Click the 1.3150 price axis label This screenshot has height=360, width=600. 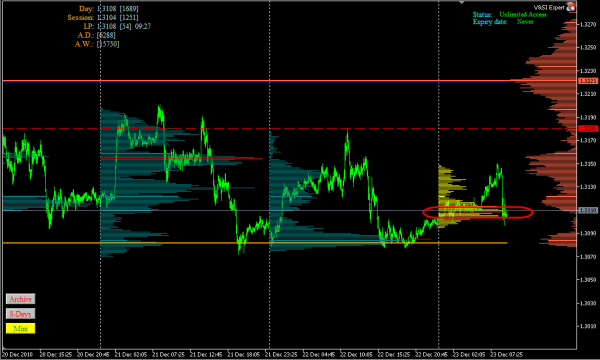(x=588, y=164)
